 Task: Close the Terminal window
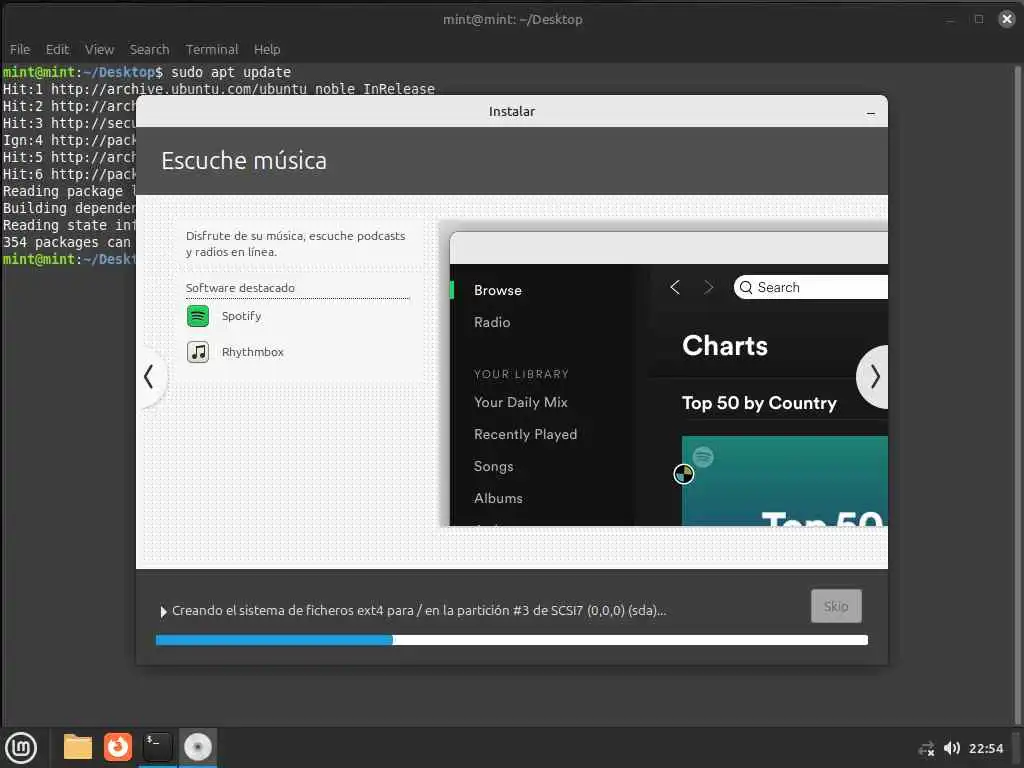click(1006, 19)
